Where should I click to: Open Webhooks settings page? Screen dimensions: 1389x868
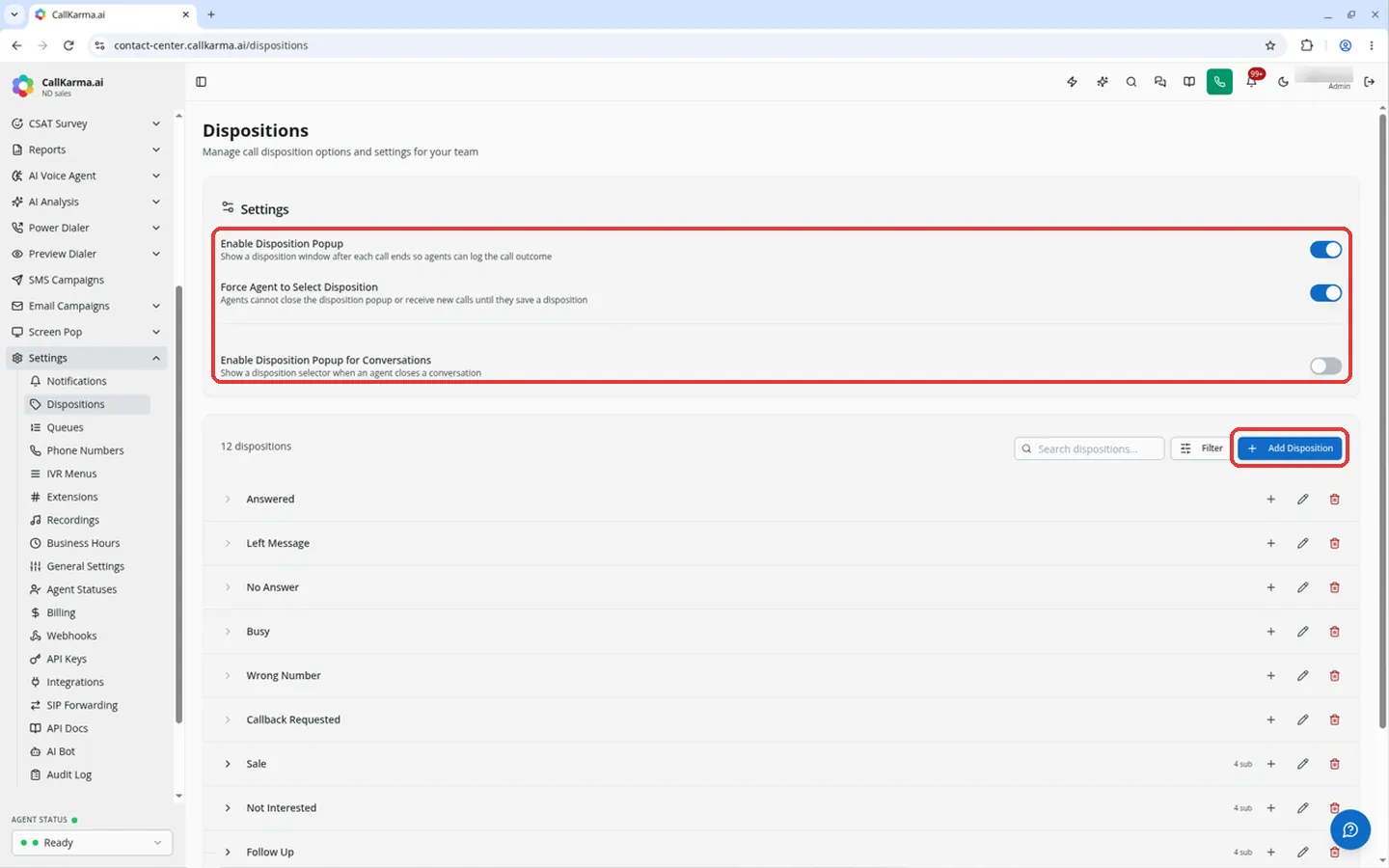coord(87,636)
